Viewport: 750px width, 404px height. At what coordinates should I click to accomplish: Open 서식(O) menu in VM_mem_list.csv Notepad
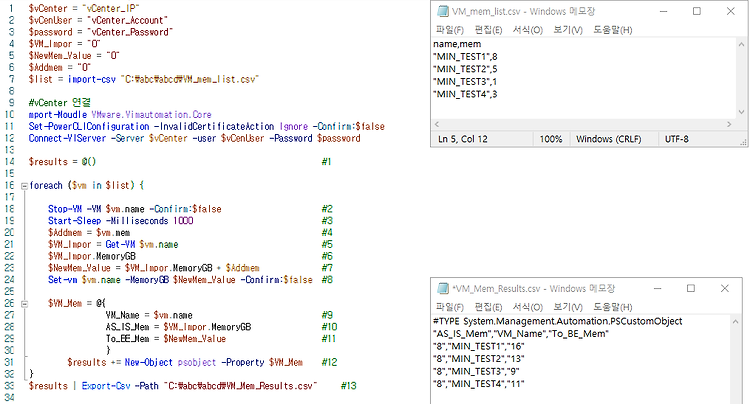528,30
